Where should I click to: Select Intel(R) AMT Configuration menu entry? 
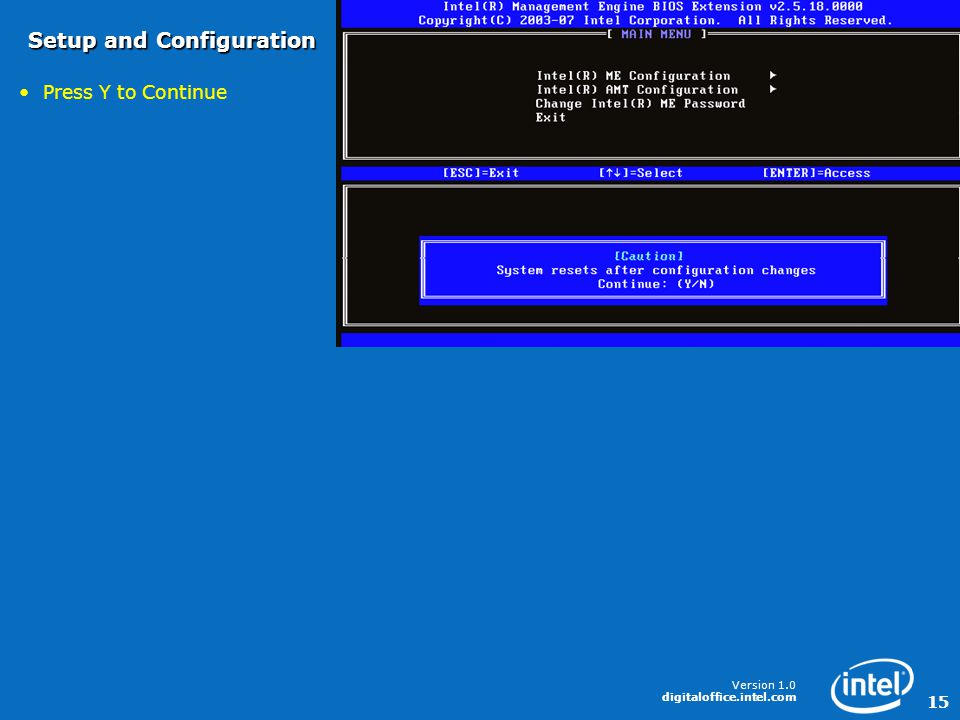tap(637, 90)
